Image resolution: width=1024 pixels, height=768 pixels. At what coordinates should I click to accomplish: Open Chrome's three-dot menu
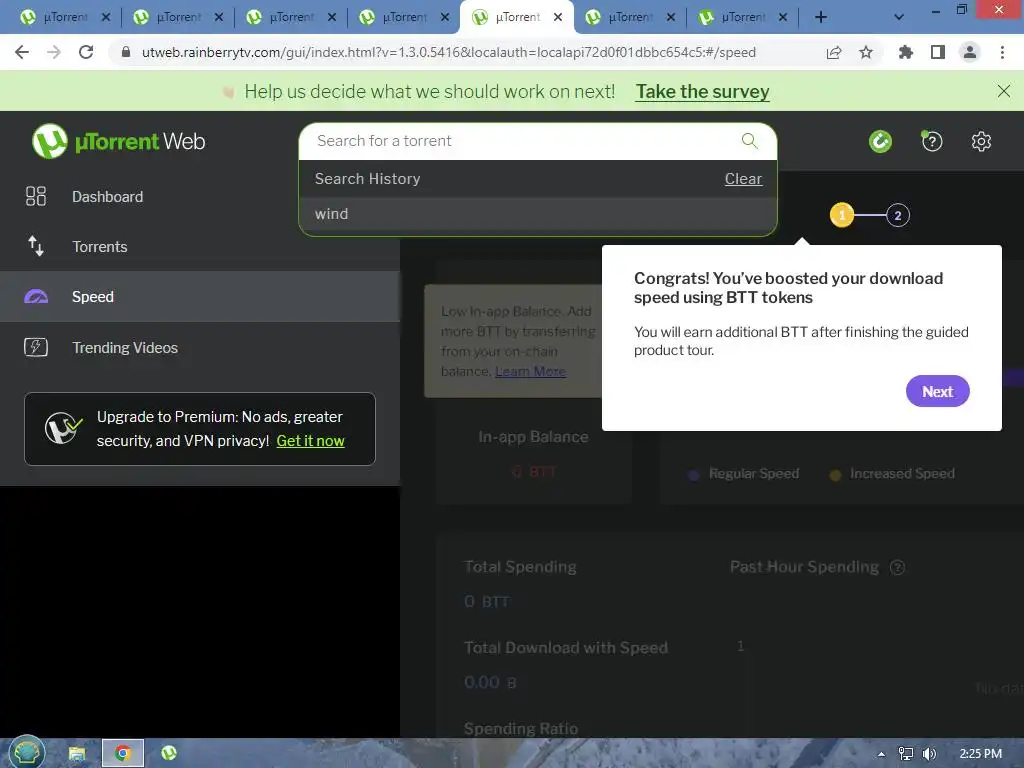(1002, 52)
